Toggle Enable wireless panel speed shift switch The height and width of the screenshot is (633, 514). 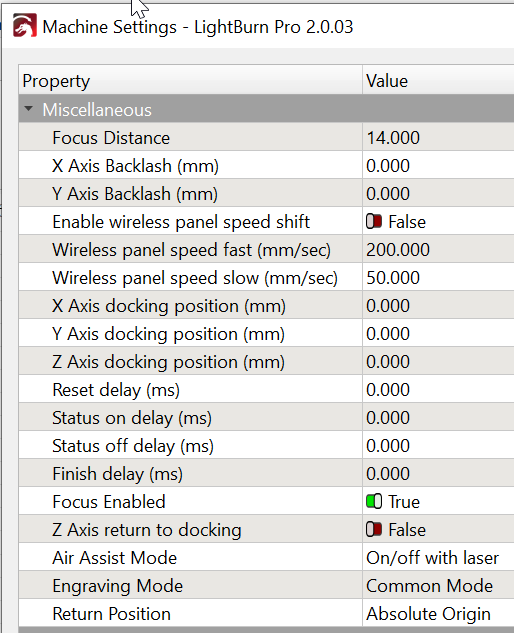374,222
